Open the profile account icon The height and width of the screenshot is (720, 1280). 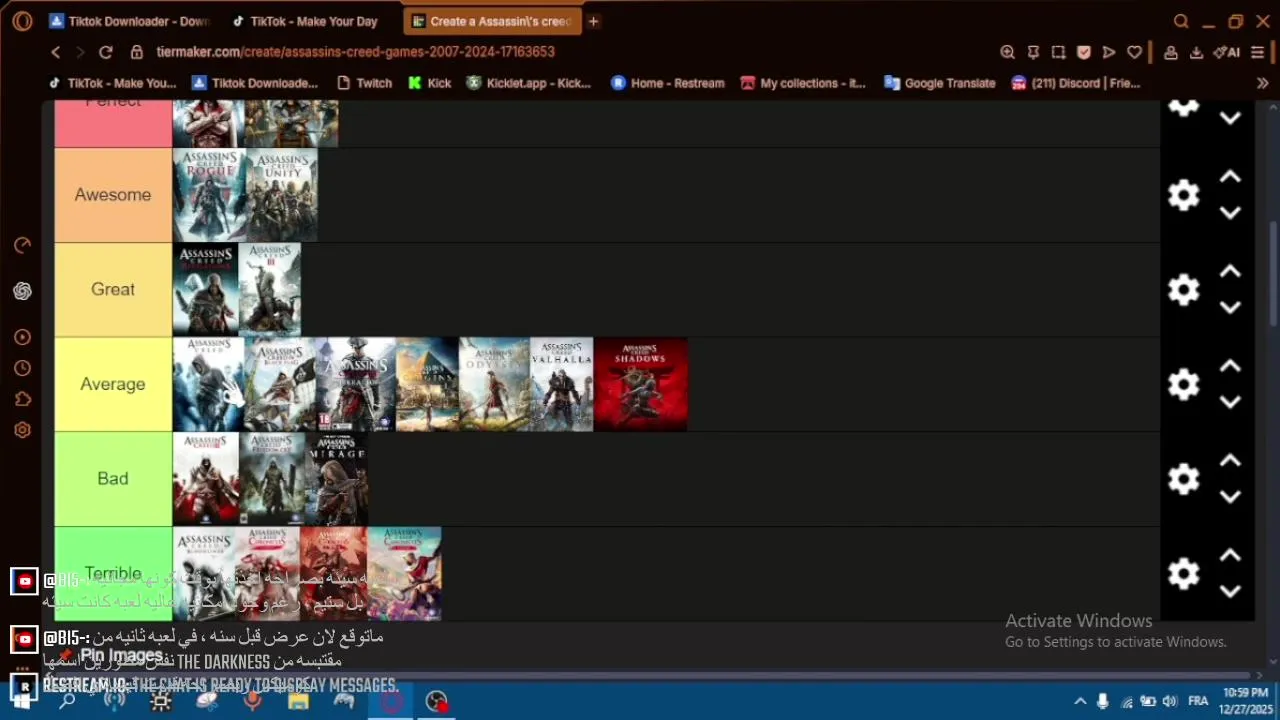(x=1170, y=52)
